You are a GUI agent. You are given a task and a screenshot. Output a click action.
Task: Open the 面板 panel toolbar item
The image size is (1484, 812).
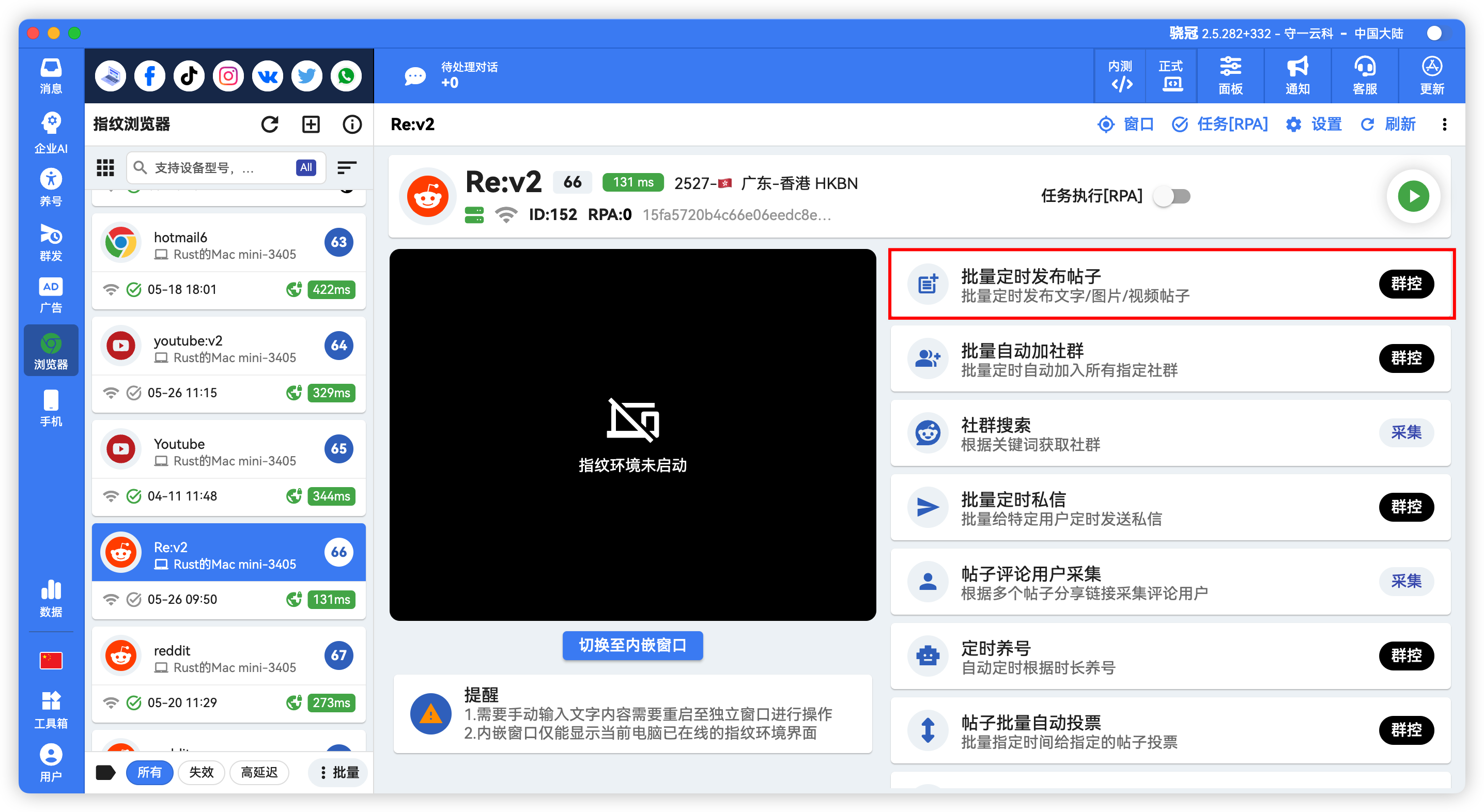[x=1230, y=76]
